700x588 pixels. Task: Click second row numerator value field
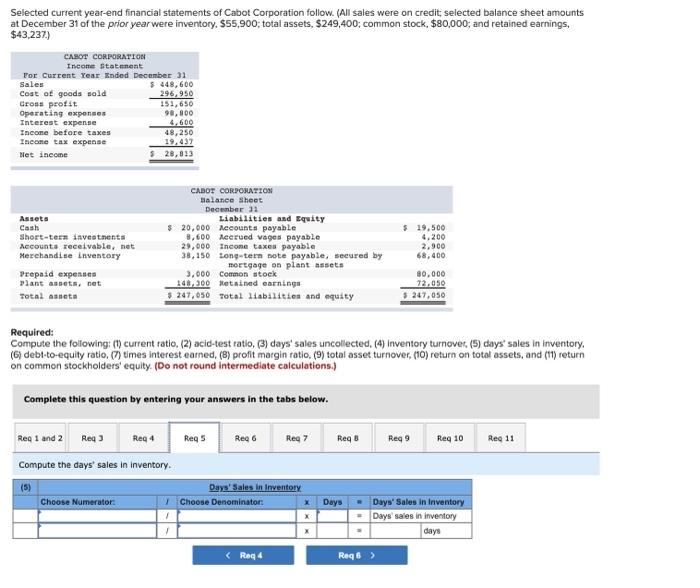pyautogui.click(x=97, y=530)
